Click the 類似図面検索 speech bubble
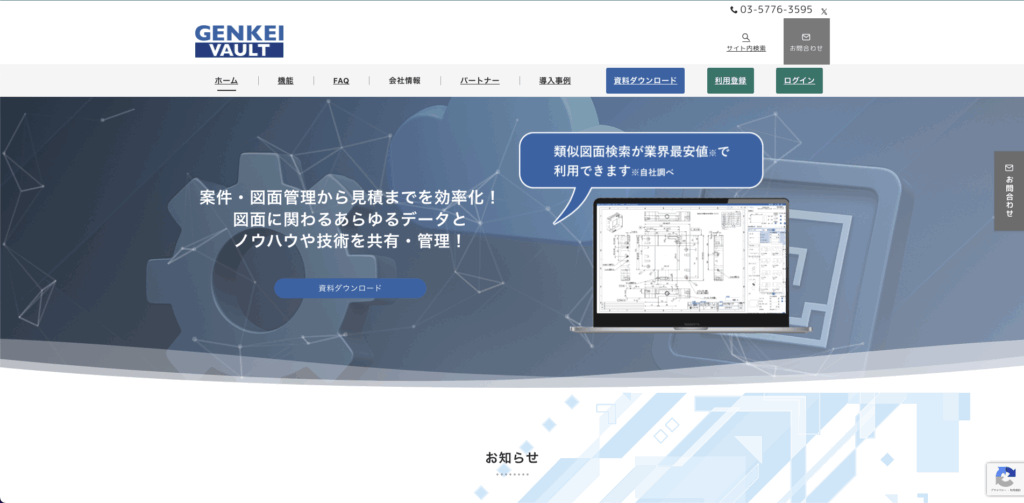 [640, 161]
